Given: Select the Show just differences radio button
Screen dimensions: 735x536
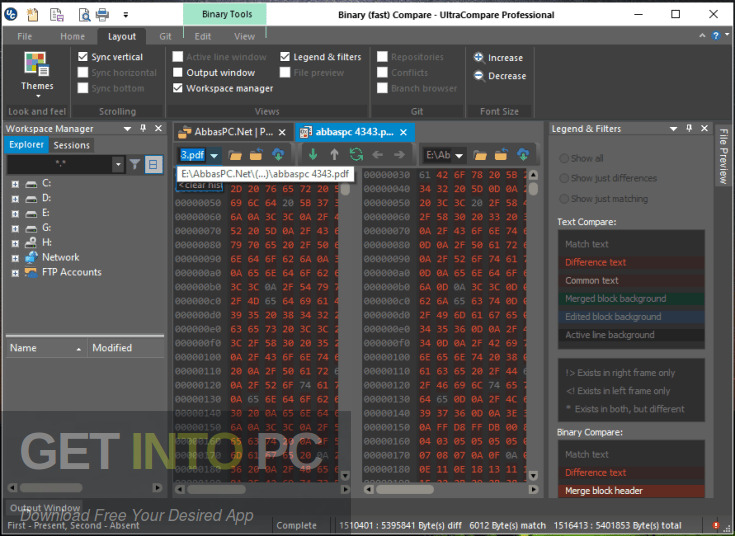Looking at the screenshot, I should coord(564,178).
